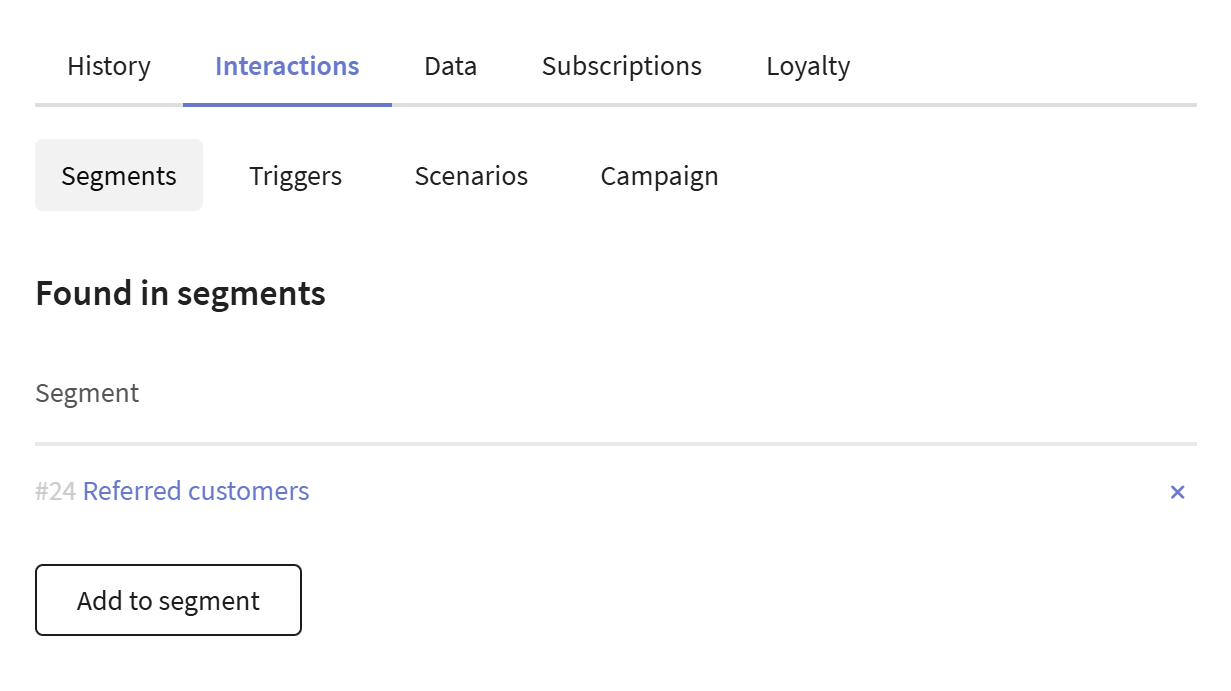Click the Segment column header

tap(87, 393)
